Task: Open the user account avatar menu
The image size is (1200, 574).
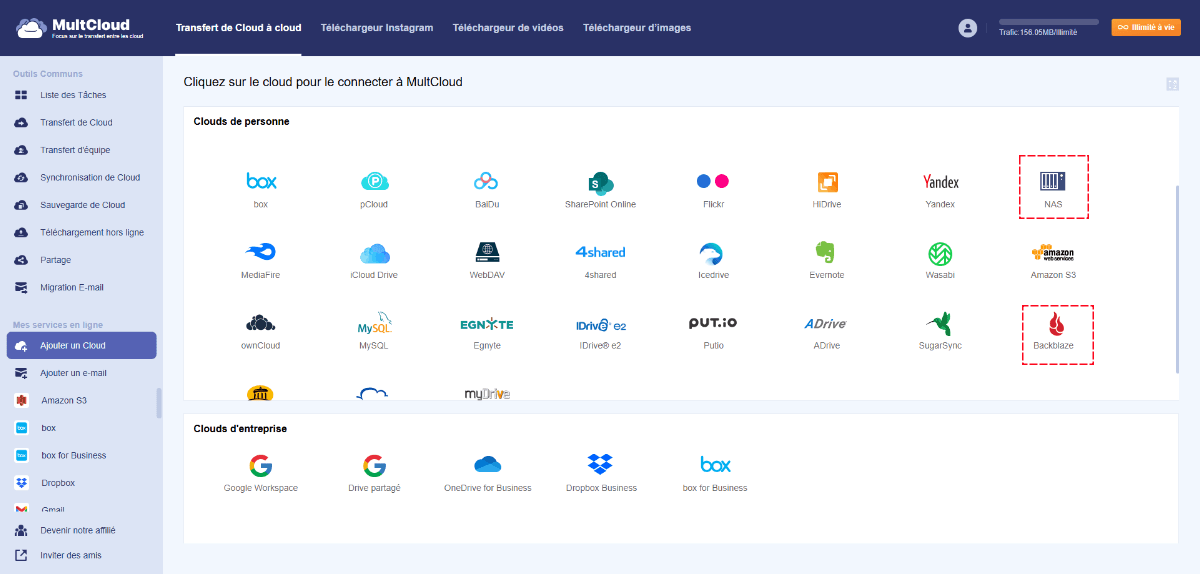Action: 967,28
